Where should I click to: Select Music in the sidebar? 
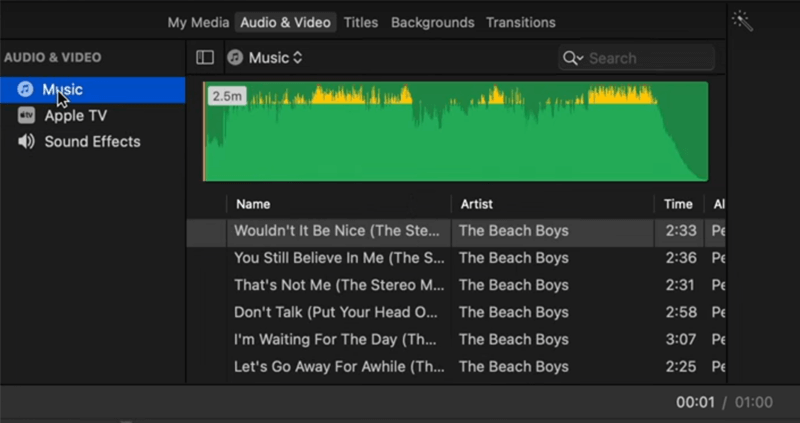92,90
